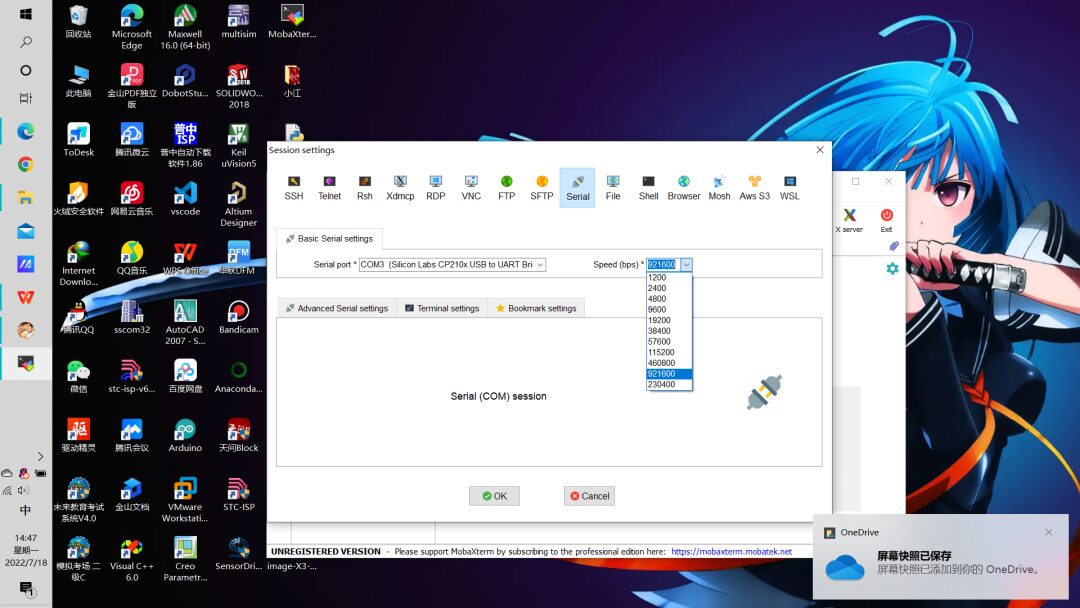1080x608 pixels.
Task: Open Advanced Serial settings tab
Action: pyautogui.click(x=337, y=308)
